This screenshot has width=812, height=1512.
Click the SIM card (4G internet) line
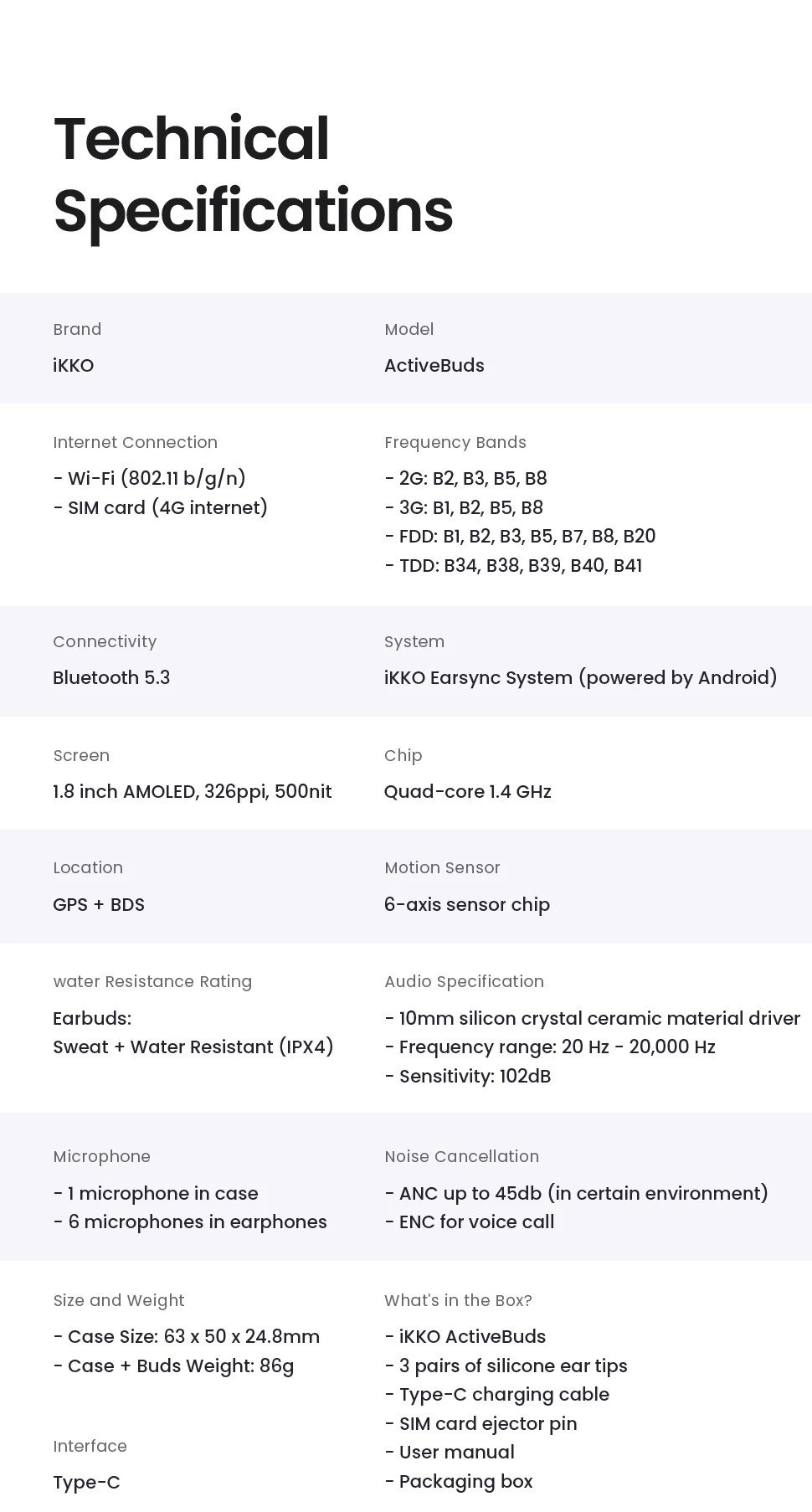[161, 508]
